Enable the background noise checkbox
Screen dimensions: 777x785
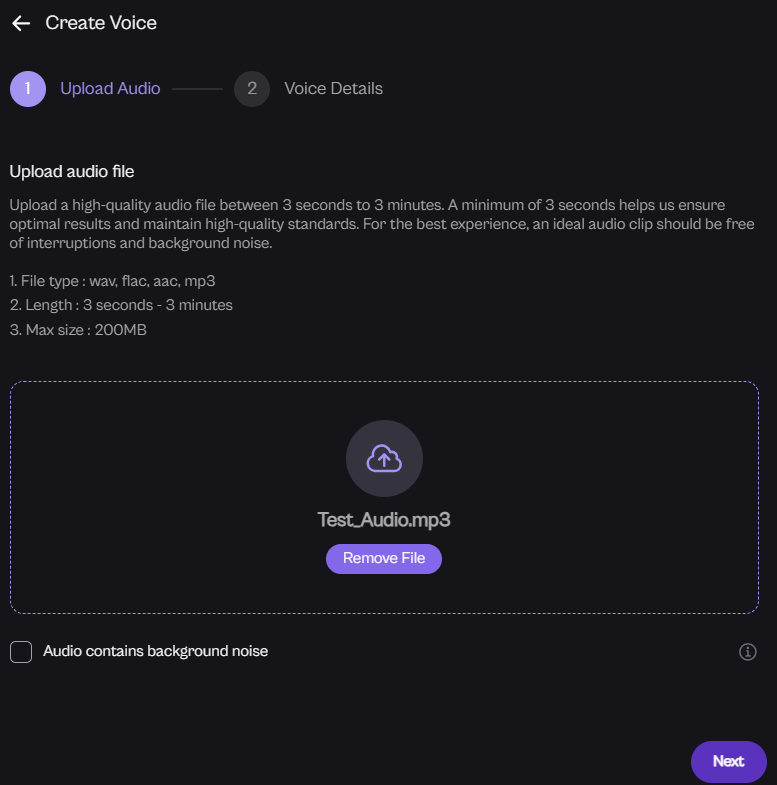[x=21, y=652]
